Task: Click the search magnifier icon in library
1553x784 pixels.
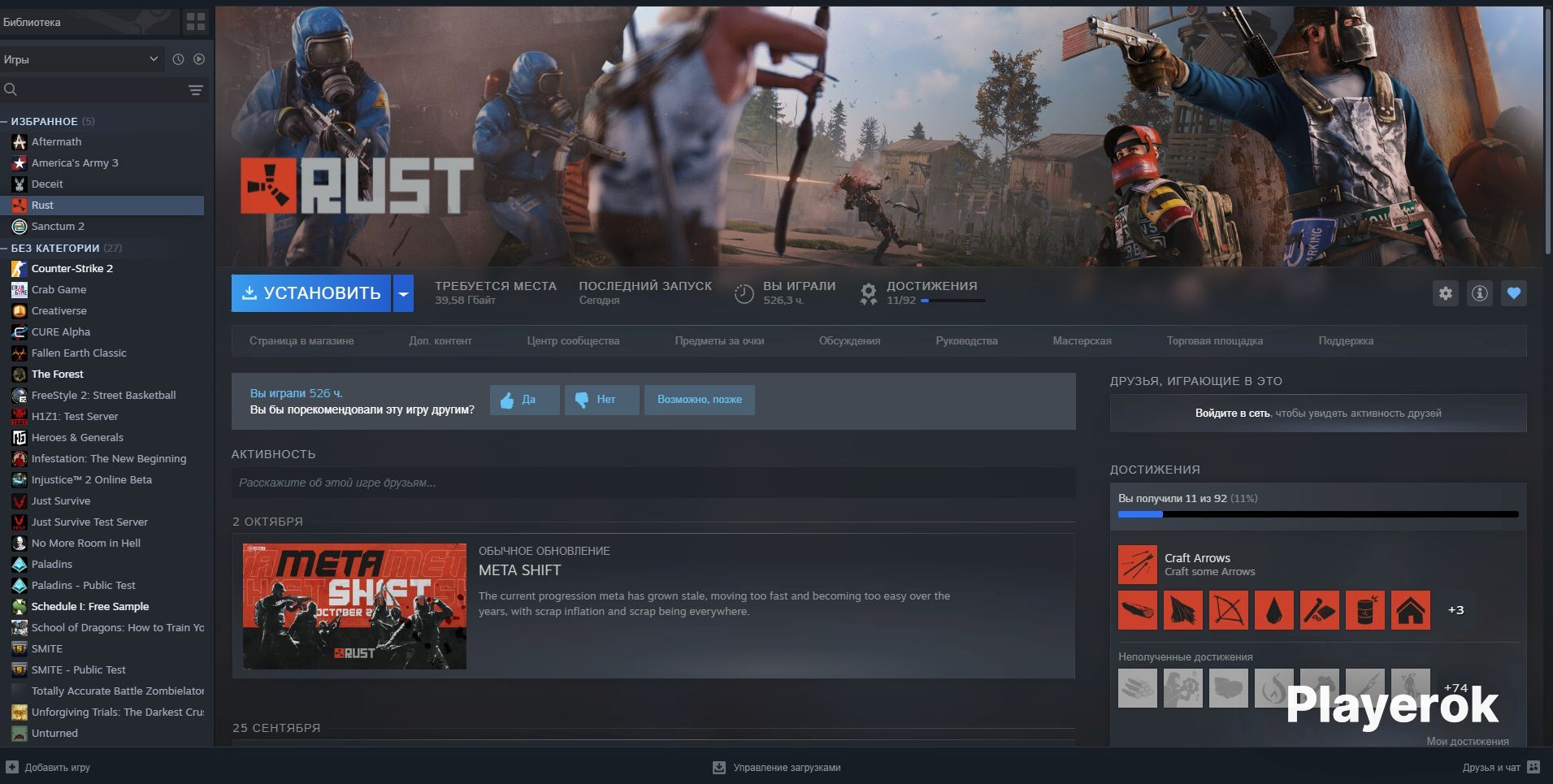Action: (11, 89)
